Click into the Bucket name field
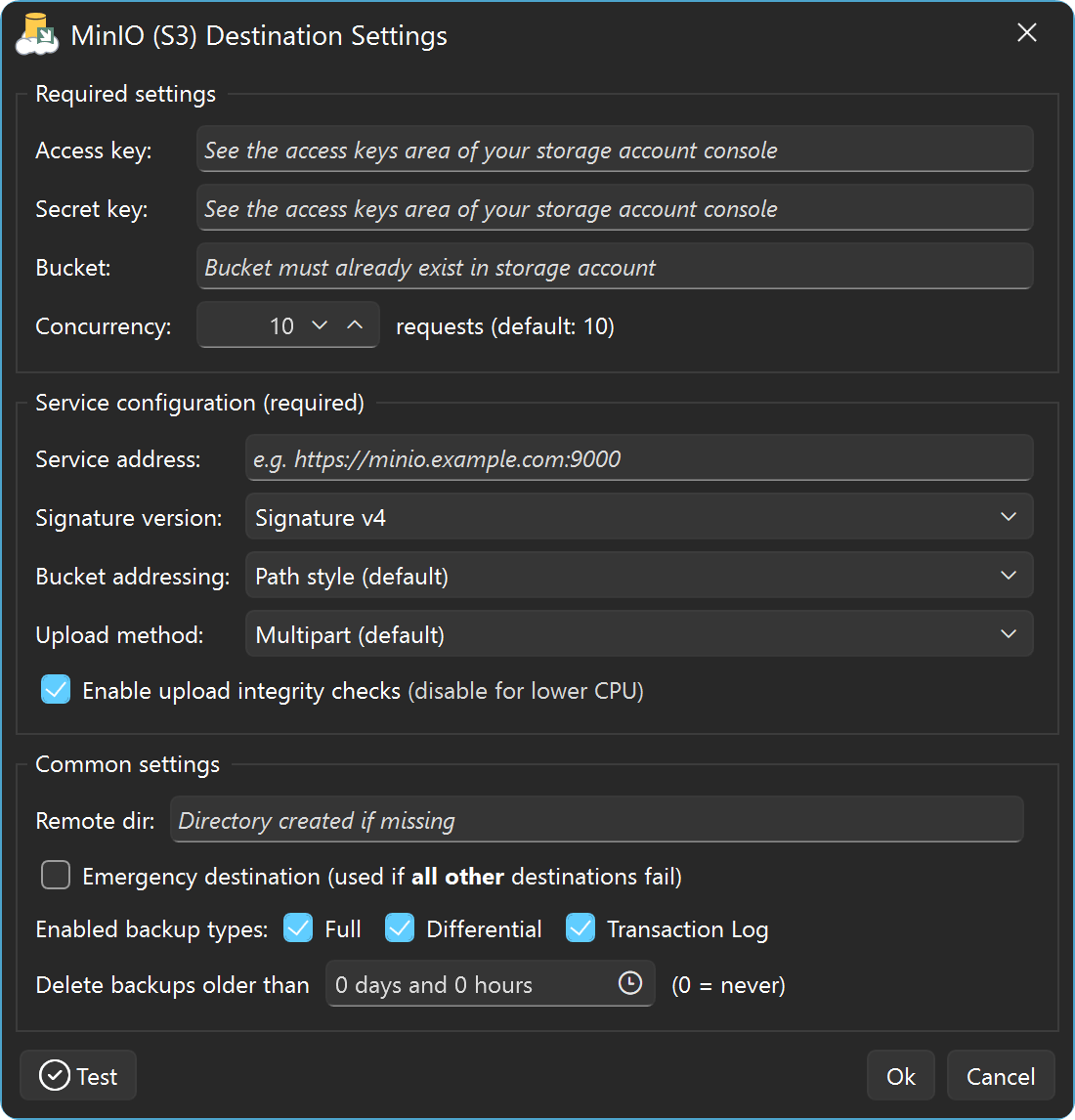The image size is (1075, 1120). point(615,267)
